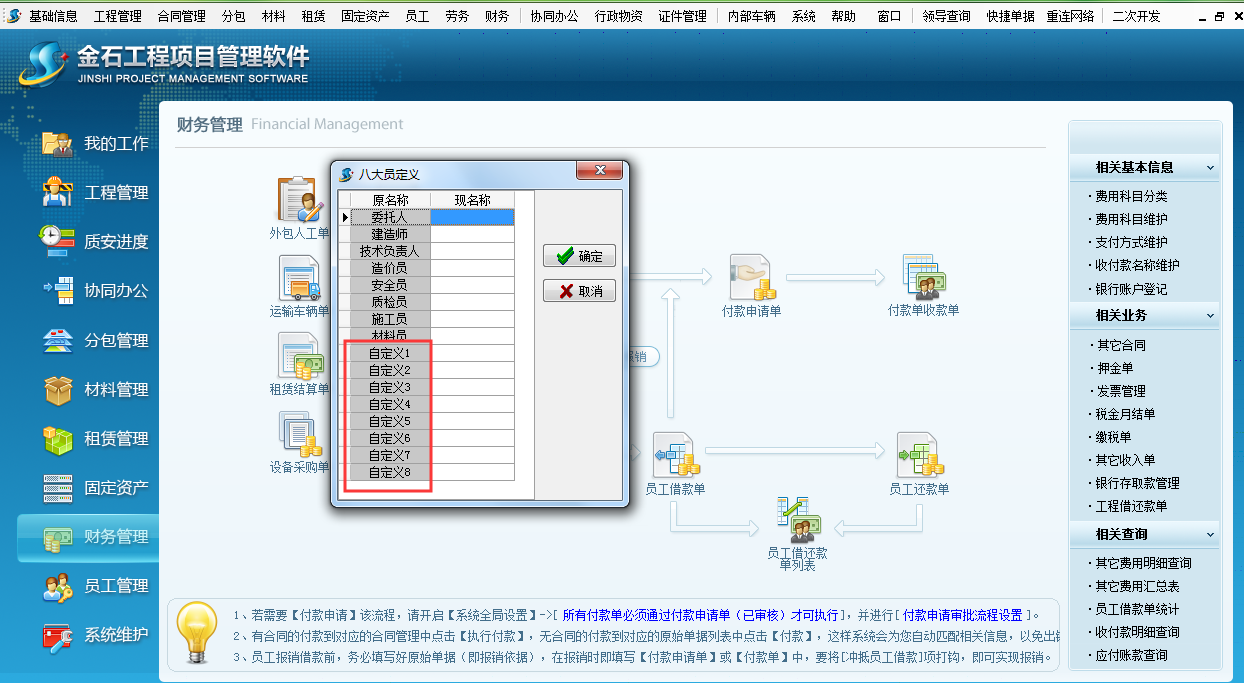Click 现名称 cell for 自定义1 row
This screenshot has height=683, width=1244.
[472, 353]
